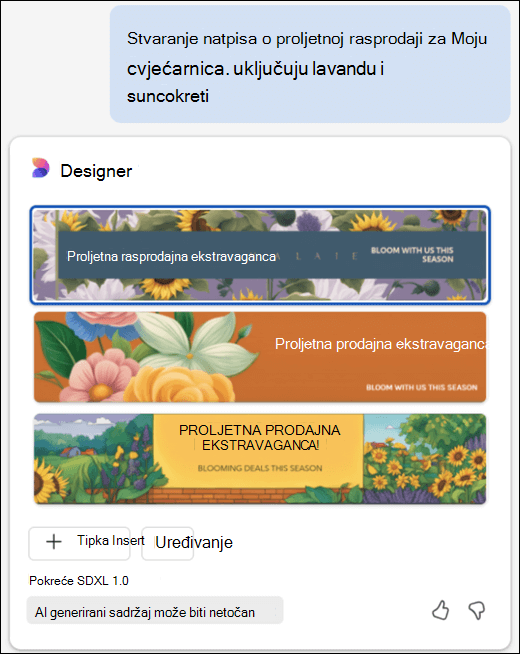
Task: Click the plus icon on Insert button
Action: (x=53, y=542)
